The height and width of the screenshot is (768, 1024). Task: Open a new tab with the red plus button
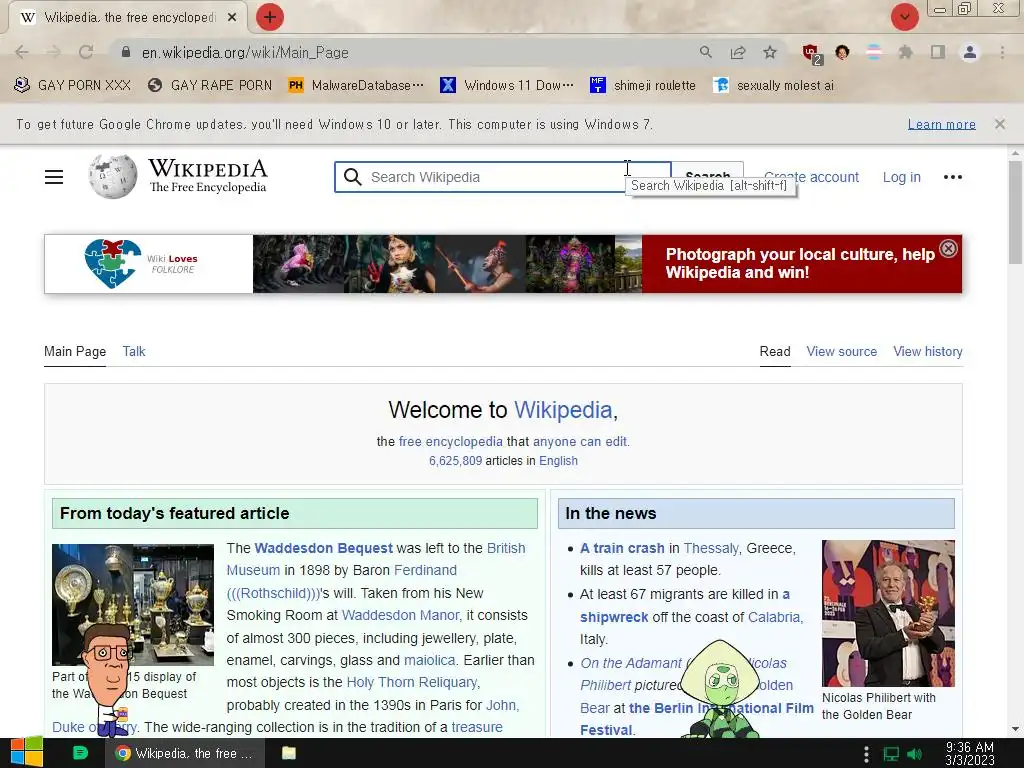pyautogui.click(x=270, y=17)
